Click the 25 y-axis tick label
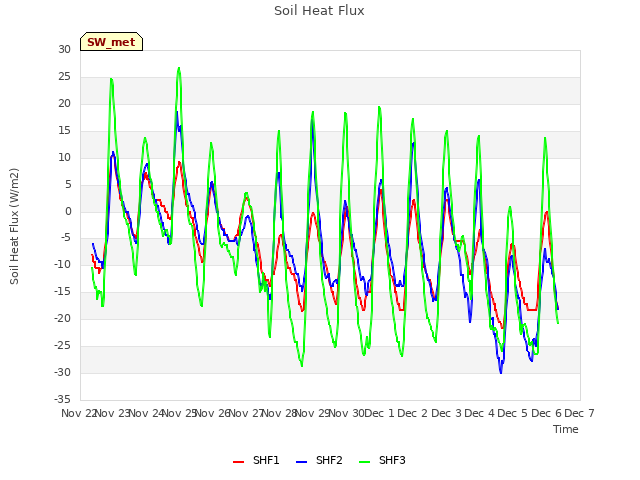Screen dimensions: 640x480 [64, 76]
